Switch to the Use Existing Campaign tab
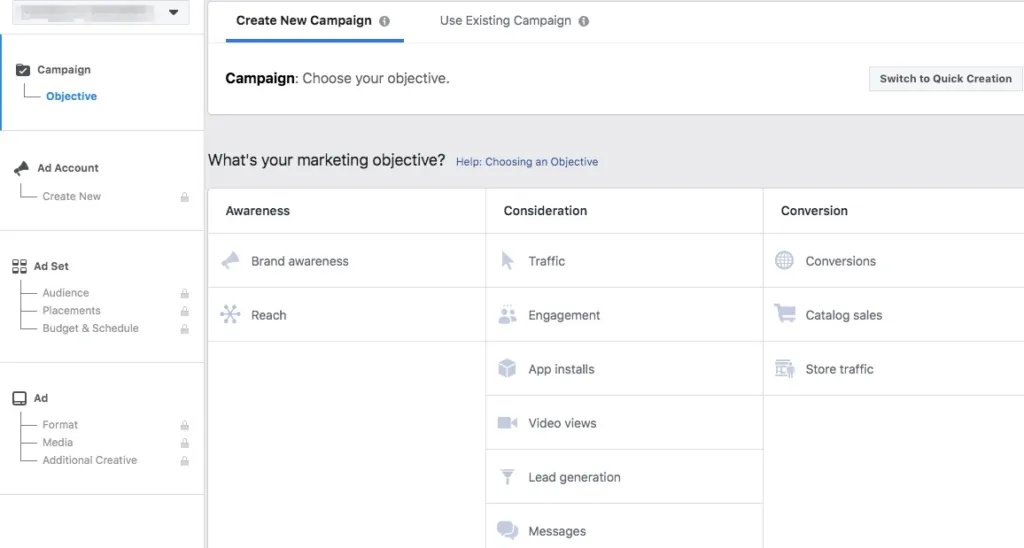This screenshot has width=1024, height=548. [x=505, y=21]
